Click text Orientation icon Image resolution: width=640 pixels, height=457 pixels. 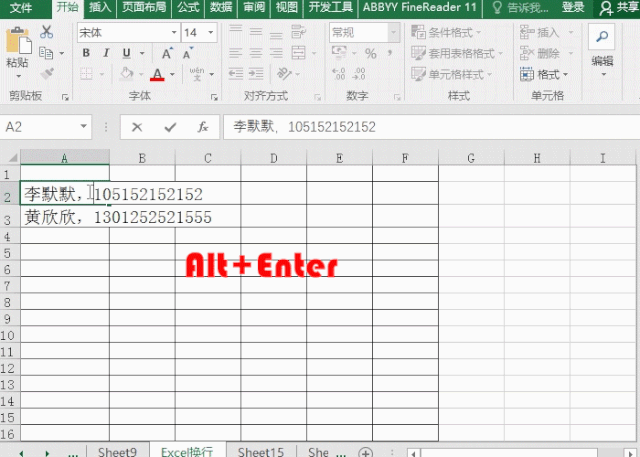tap(284, 74)
